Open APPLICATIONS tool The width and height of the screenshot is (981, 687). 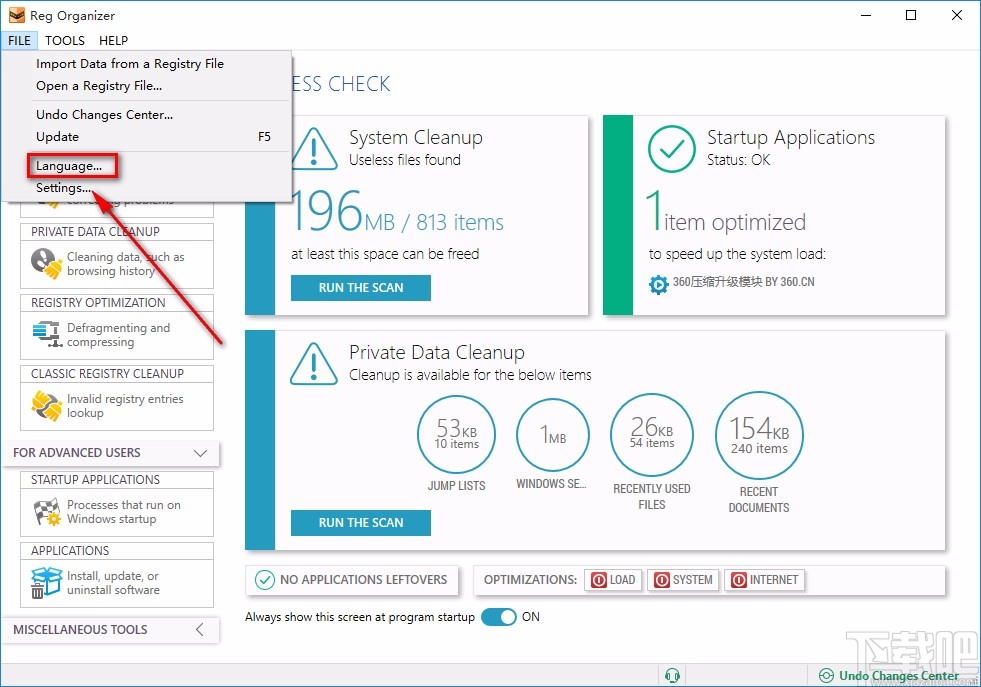(117, 575)
